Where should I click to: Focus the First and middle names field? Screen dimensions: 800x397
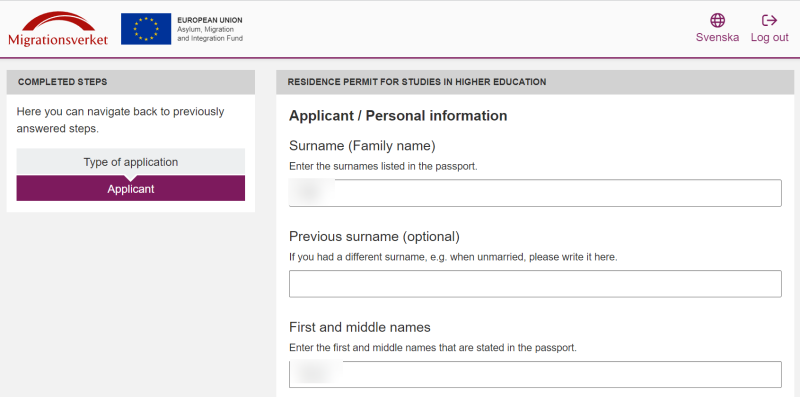click(x=535, y=375)
